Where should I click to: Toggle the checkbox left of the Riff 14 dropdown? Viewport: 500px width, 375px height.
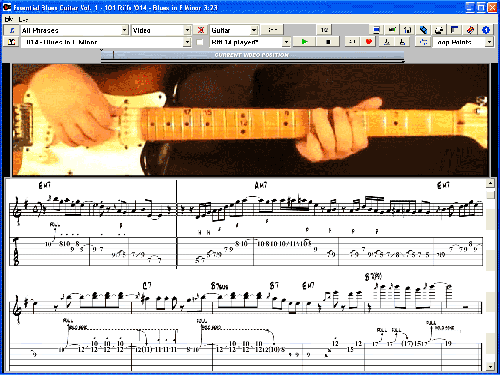click(x=200, y=42)
